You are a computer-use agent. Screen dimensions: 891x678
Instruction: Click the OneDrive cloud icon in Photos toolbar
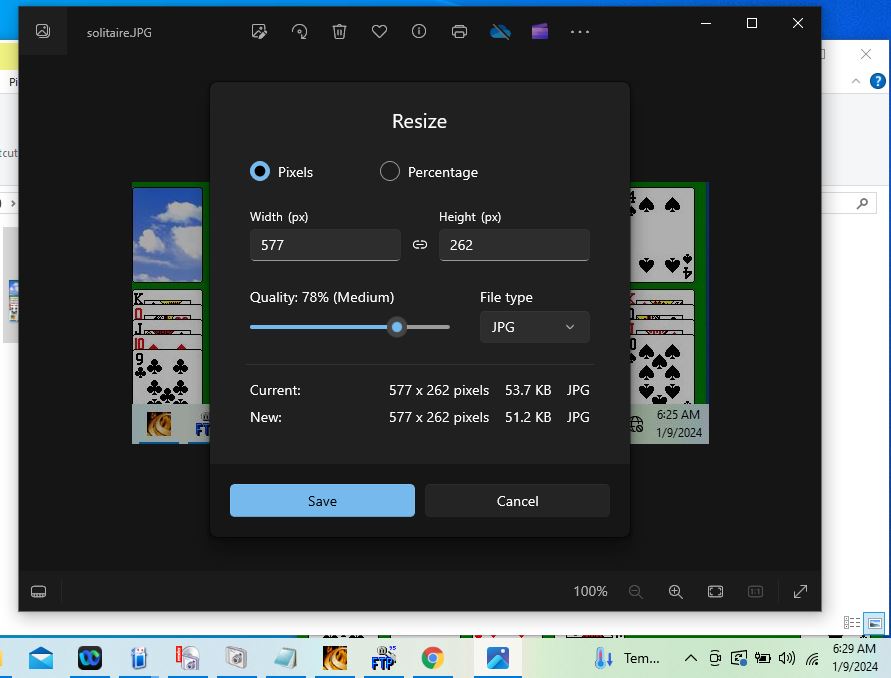click(500, 32)
